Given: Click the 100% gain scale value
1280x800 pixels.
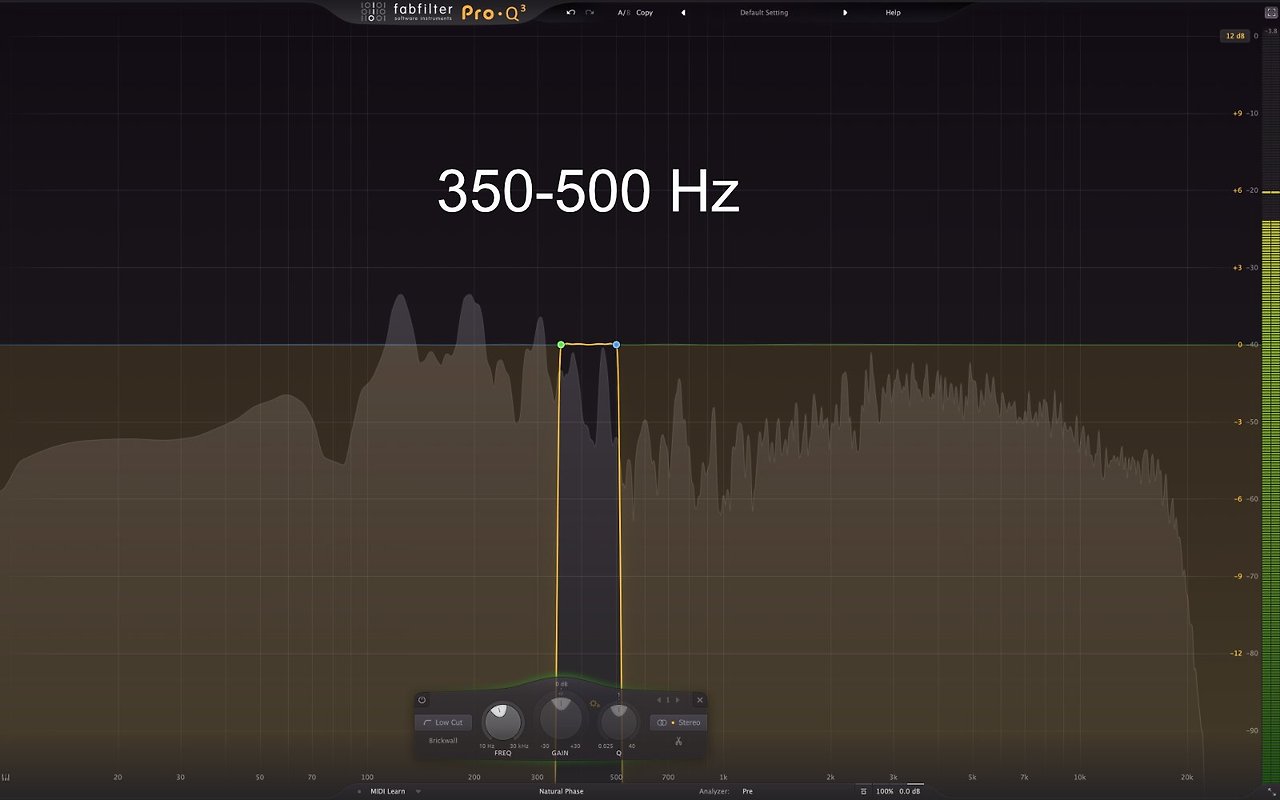Looking at the screenshot, I should click(x=885, y=791).
